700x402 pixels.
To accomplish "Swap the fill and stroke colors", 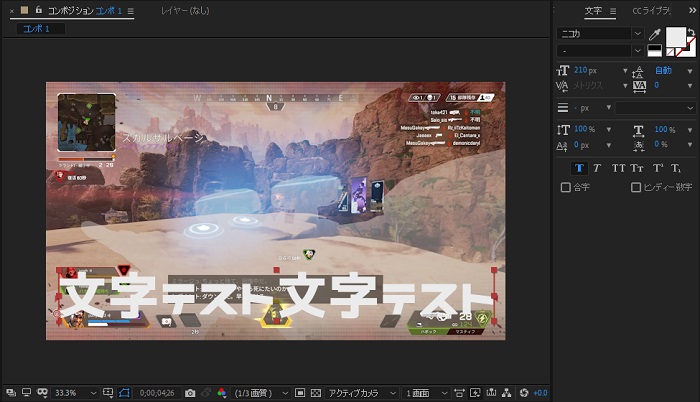I will click(x=692, y=32).
